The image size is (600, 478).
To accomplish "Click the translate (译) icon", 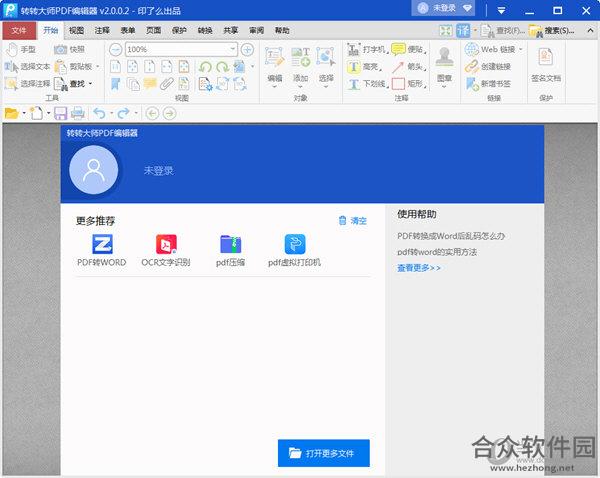I will 463,30.
